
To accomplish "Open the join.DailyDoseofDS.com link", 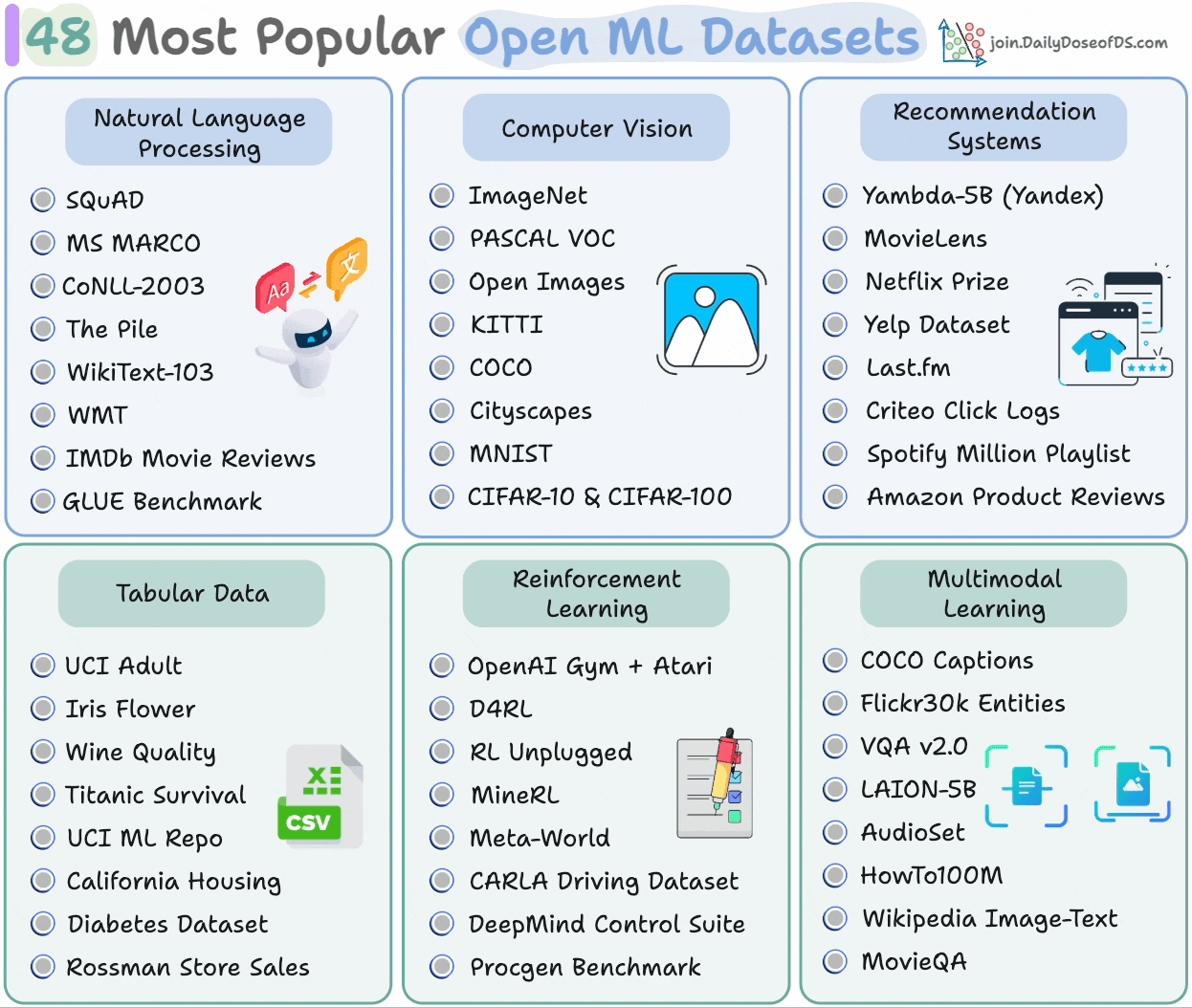I will coord(1078,43).
